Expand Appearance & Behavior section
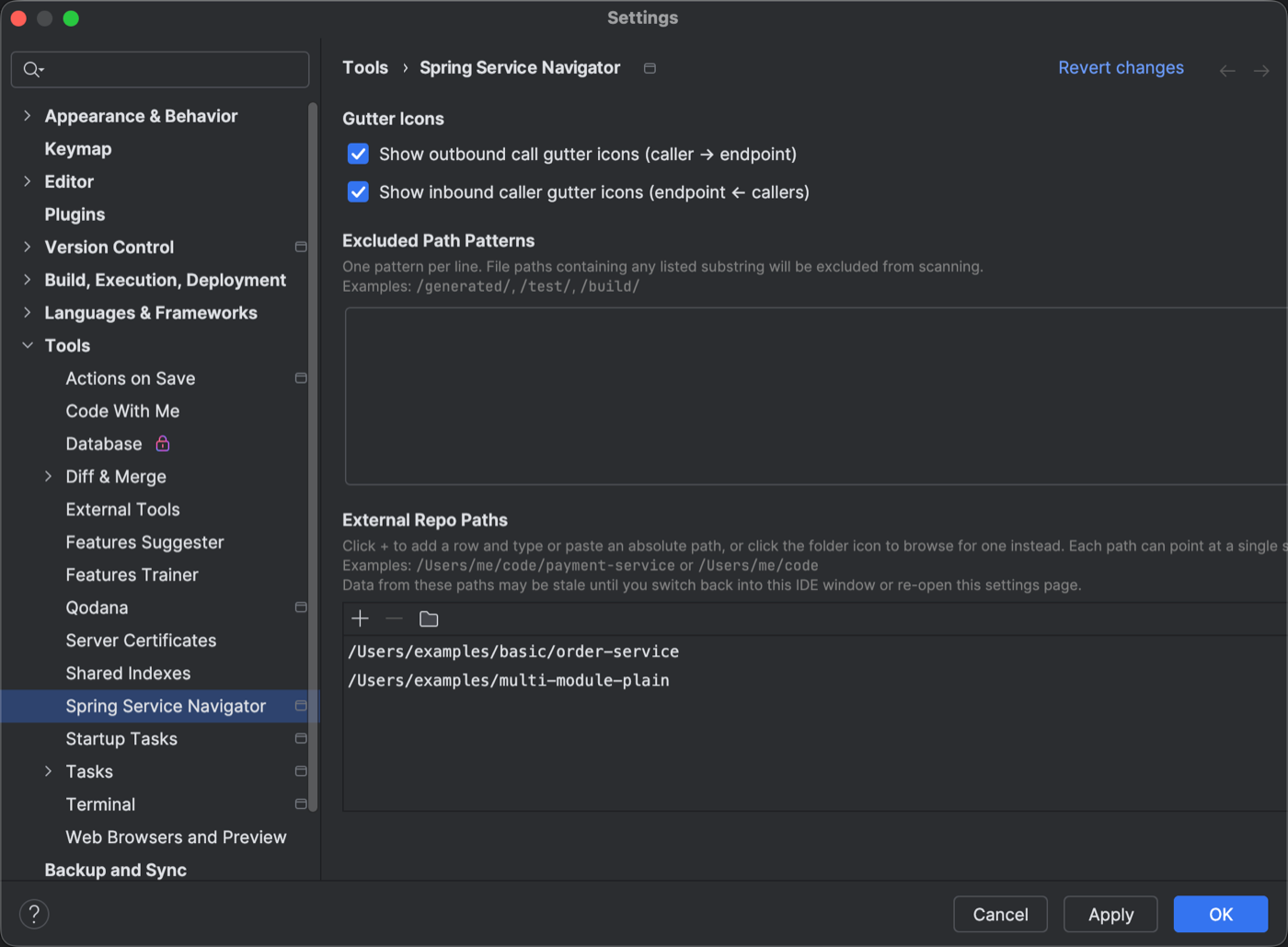The width and height of the screenshot is (1288, 947). tap(27, 116)
